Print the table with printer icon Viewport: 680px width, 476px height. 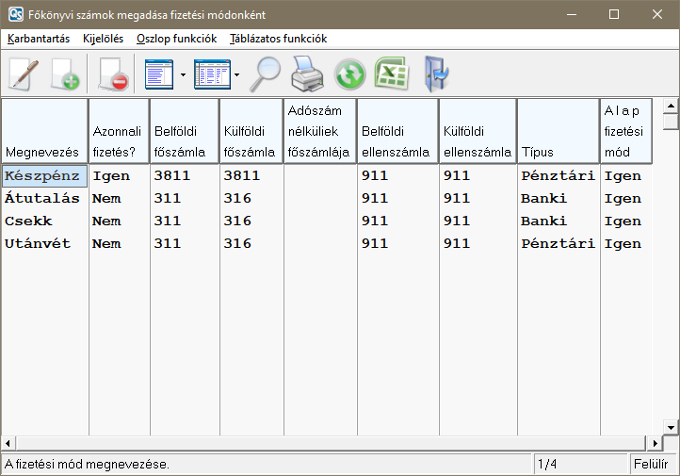[309, 74]
